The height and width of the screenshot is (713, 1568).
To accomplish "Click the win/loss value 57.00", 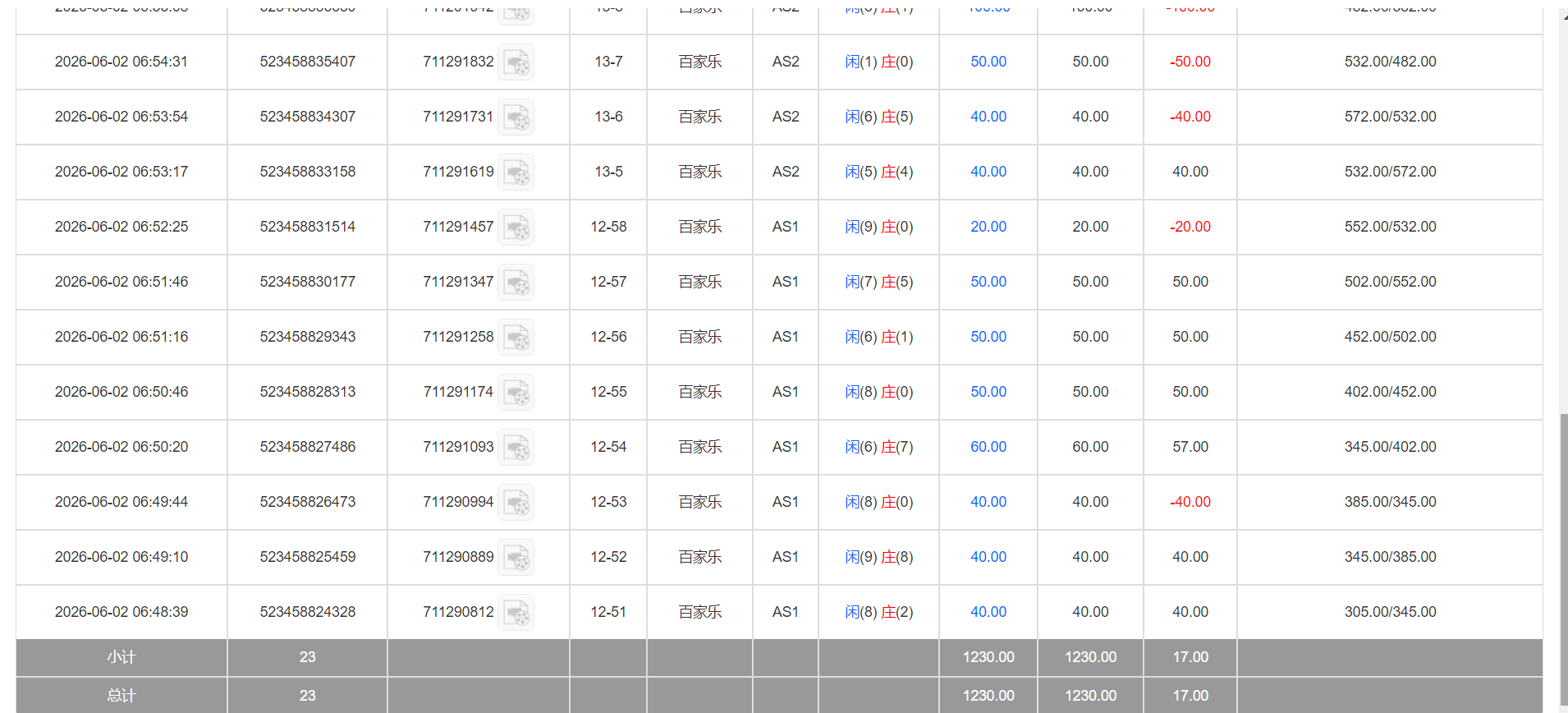I will (1190, 447).
